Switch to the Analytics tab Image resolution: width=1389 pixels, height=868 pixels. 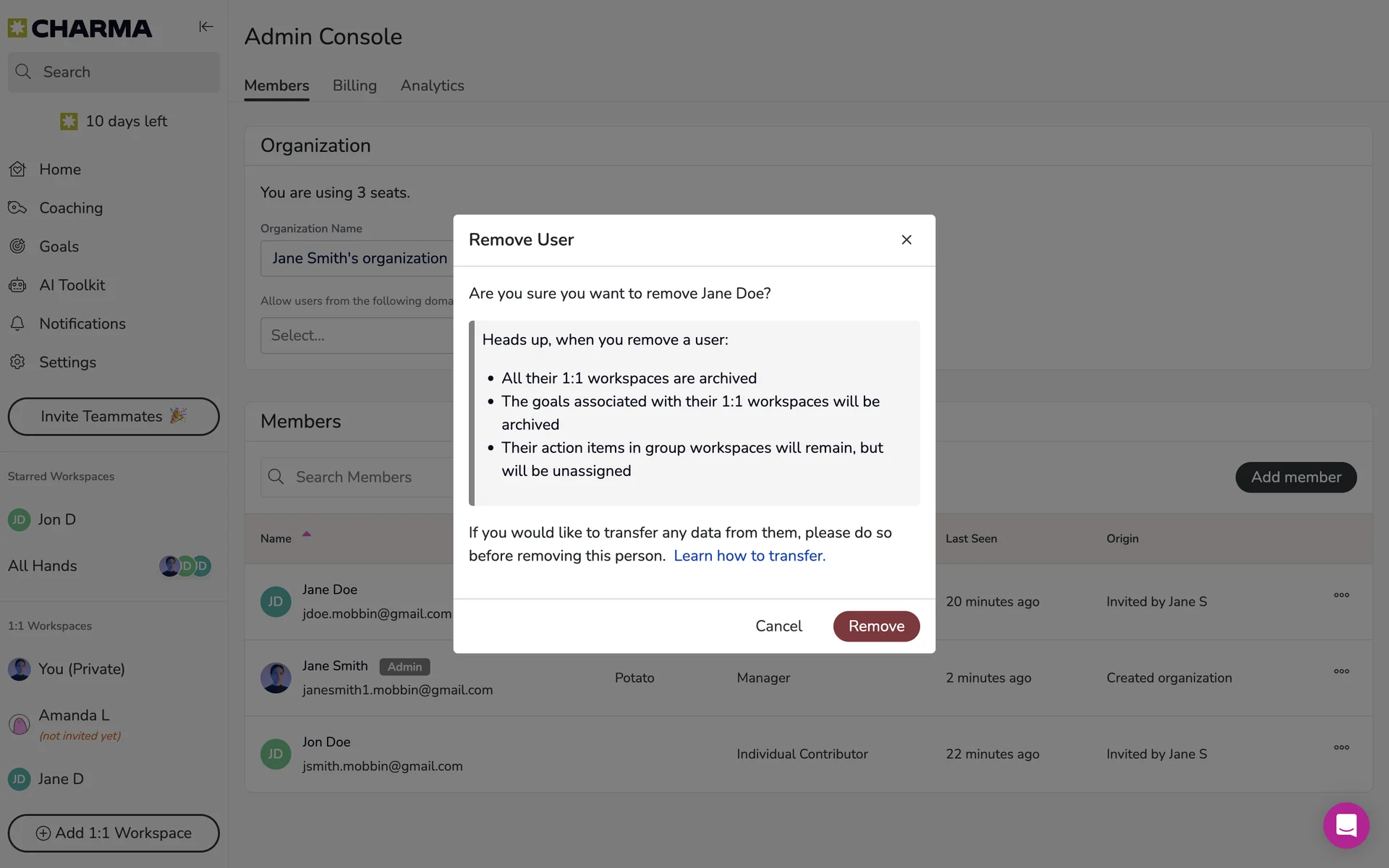[432, 85]
